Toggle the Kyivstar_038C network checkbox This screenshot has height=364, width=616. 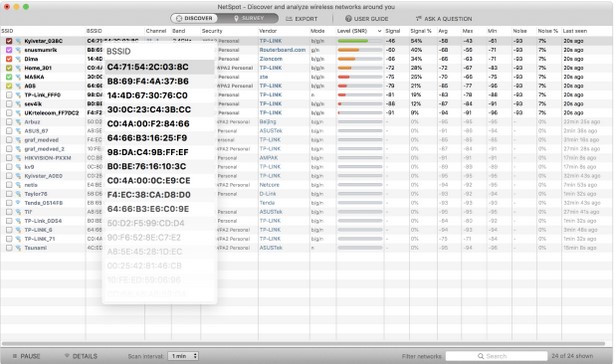pyautogui.click(x=9, y=41)
